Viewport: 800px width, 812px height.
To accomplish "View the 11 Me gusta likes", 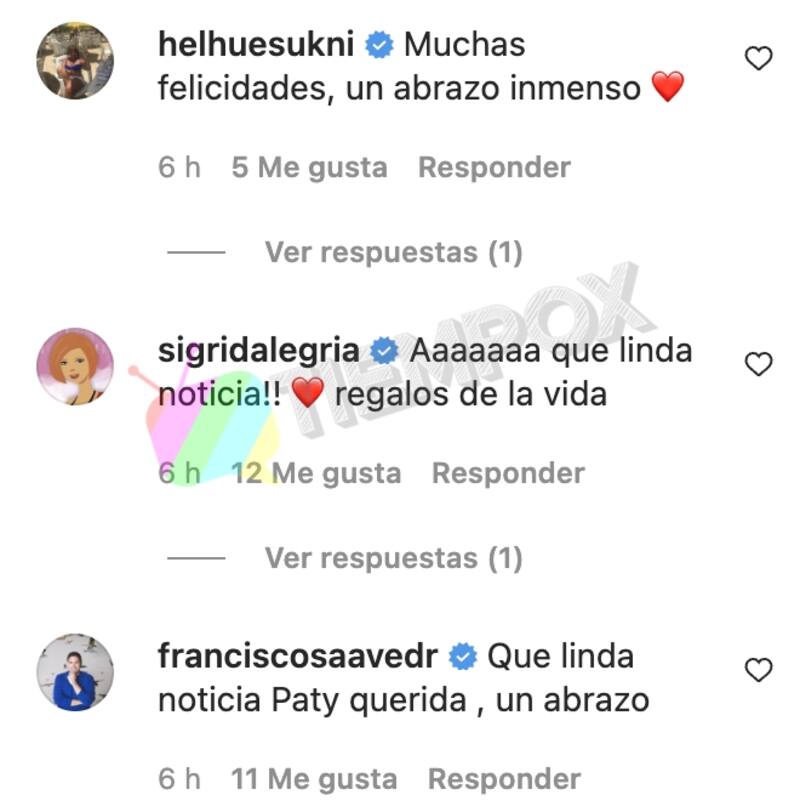I will (x=314, y=779).
